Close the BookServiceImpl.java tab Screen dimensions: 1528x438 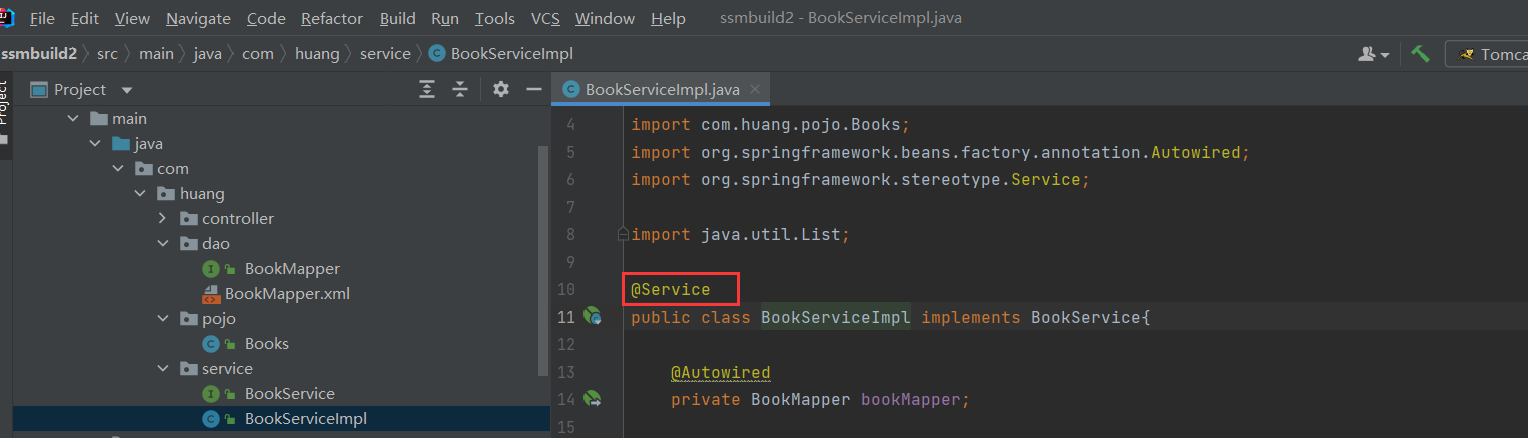pos(755,89)
